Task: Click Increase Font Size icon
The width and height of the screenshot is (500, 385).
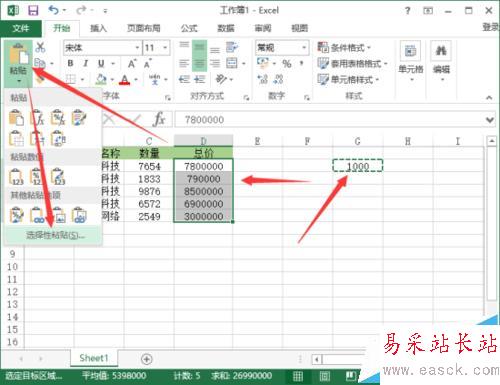Action: 132,63
